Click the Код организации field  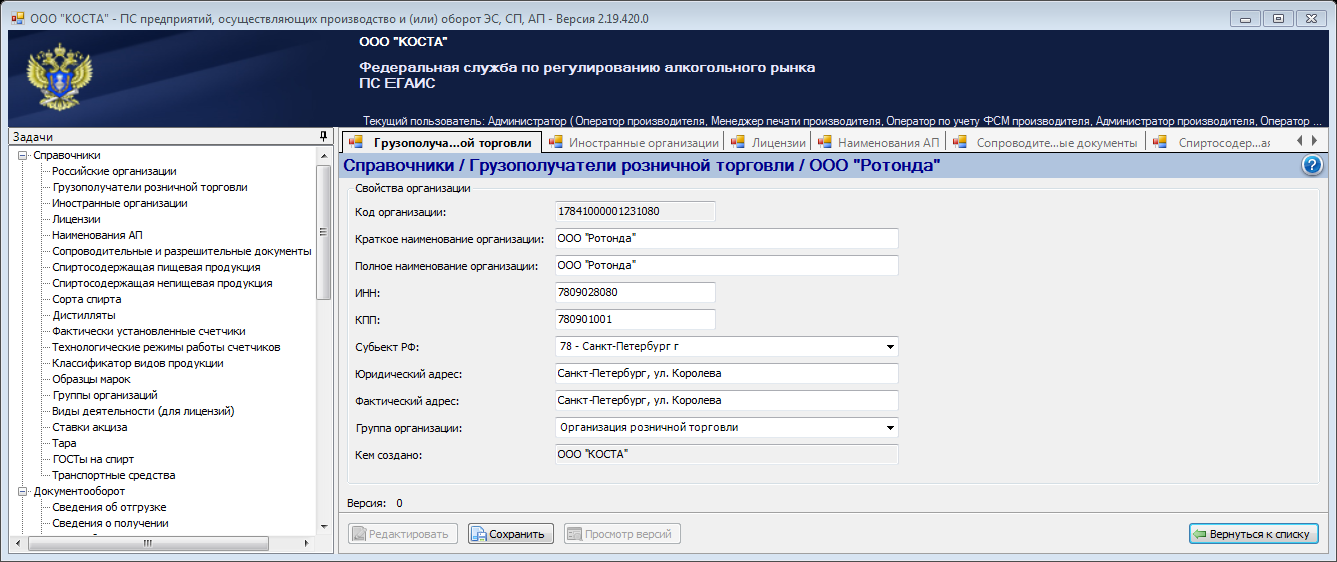click(x=635, y=211)
